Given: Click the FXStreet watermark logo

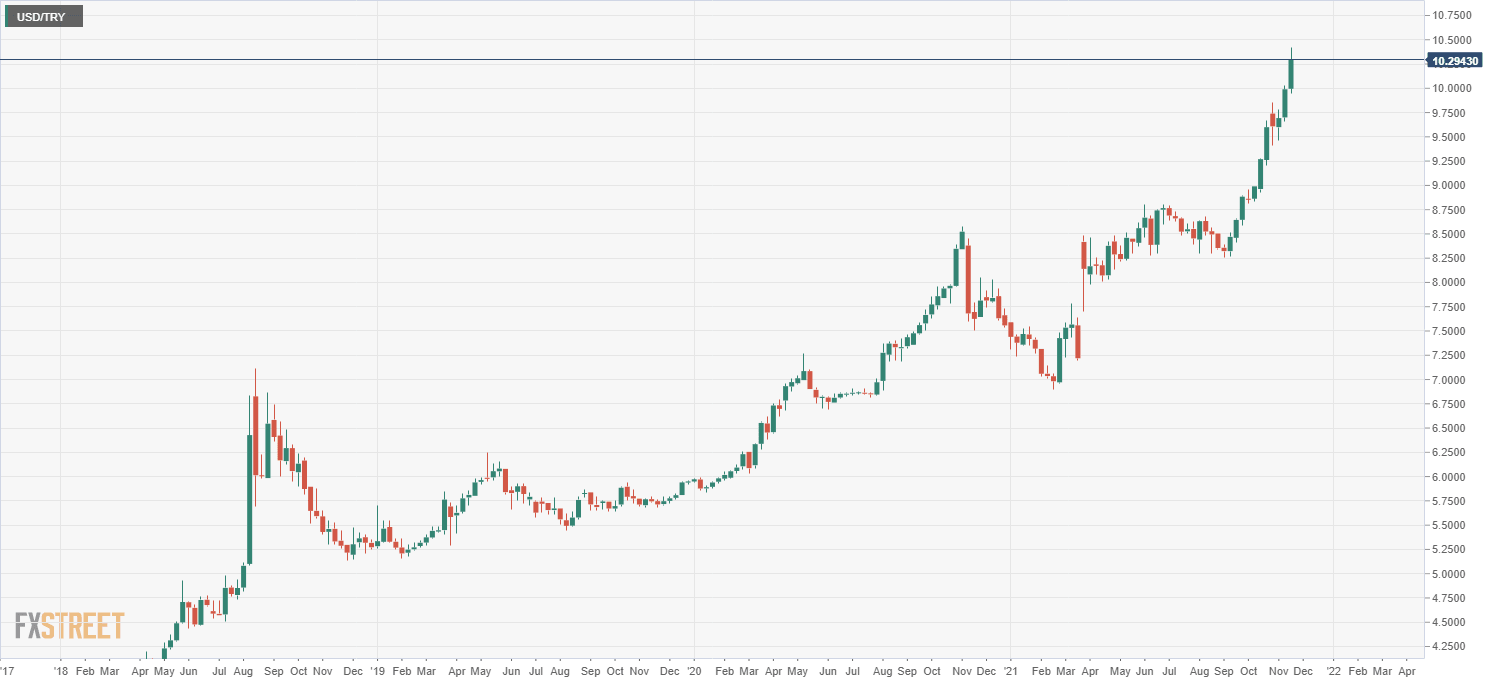Looking at the screenshot, I should (69, 626).
